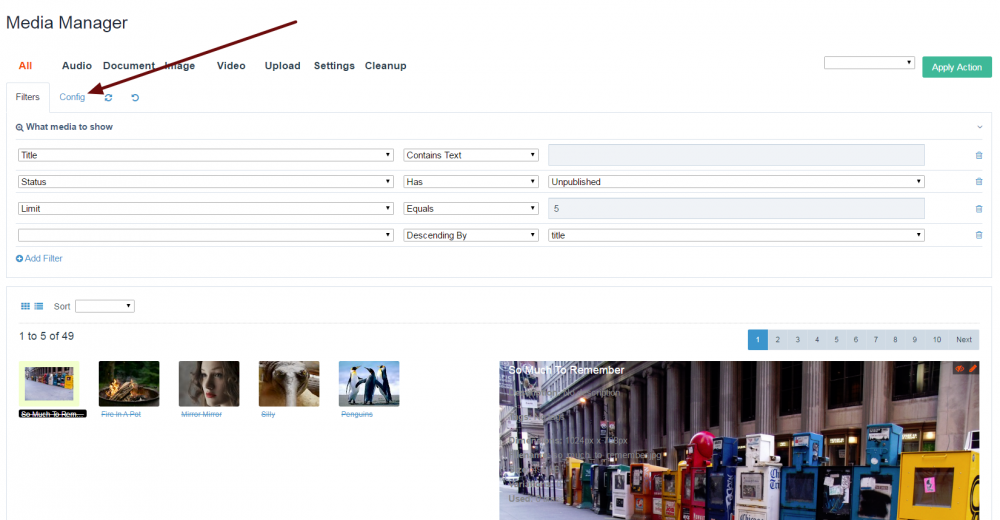Click the reset undo arrow icon
The width and height of the screenshot is (1000, 520).
(x=135, y=98)
